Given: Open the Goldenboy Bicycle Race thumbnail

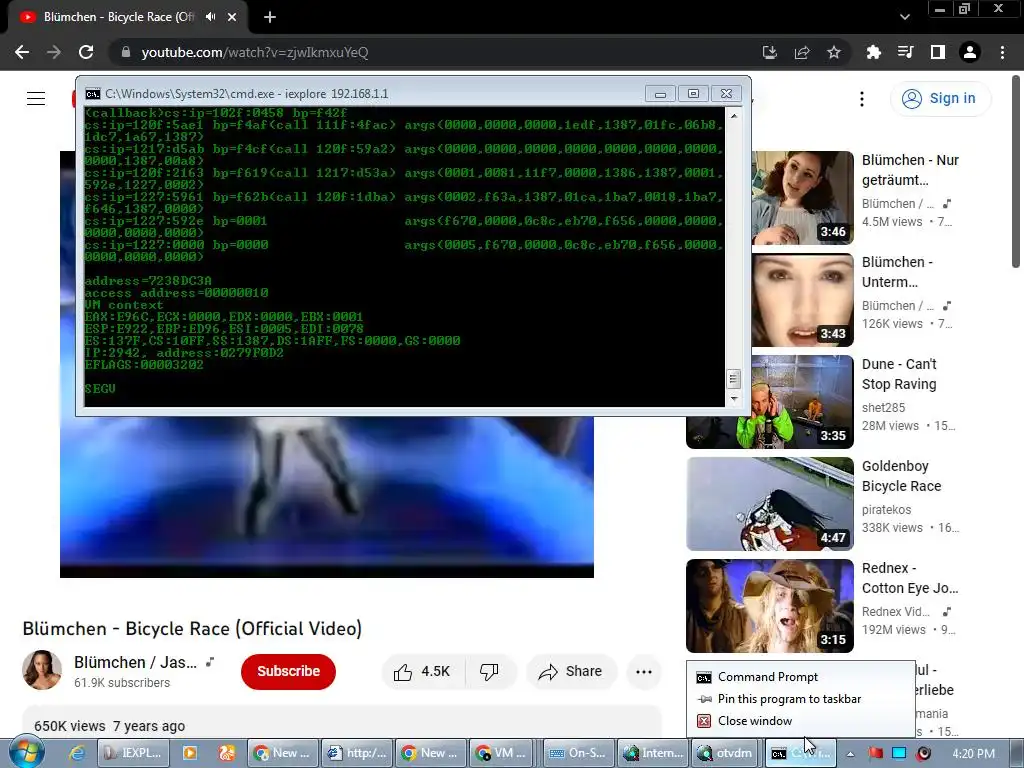Looking at the screenshot, I should point(770,504).
